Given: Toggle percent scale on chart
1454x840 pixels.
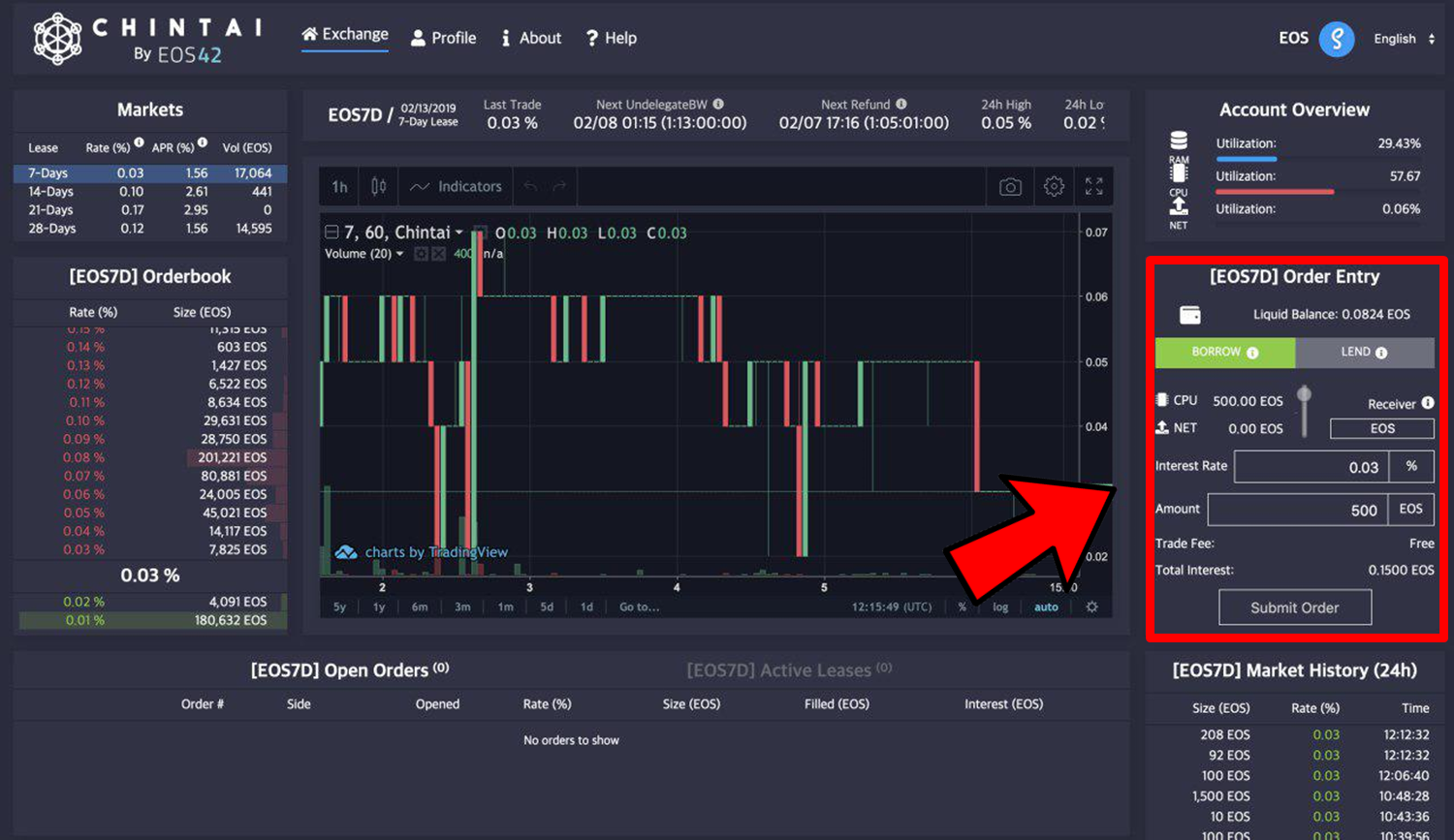Looking at the screenshot, I should pos(963,607).
